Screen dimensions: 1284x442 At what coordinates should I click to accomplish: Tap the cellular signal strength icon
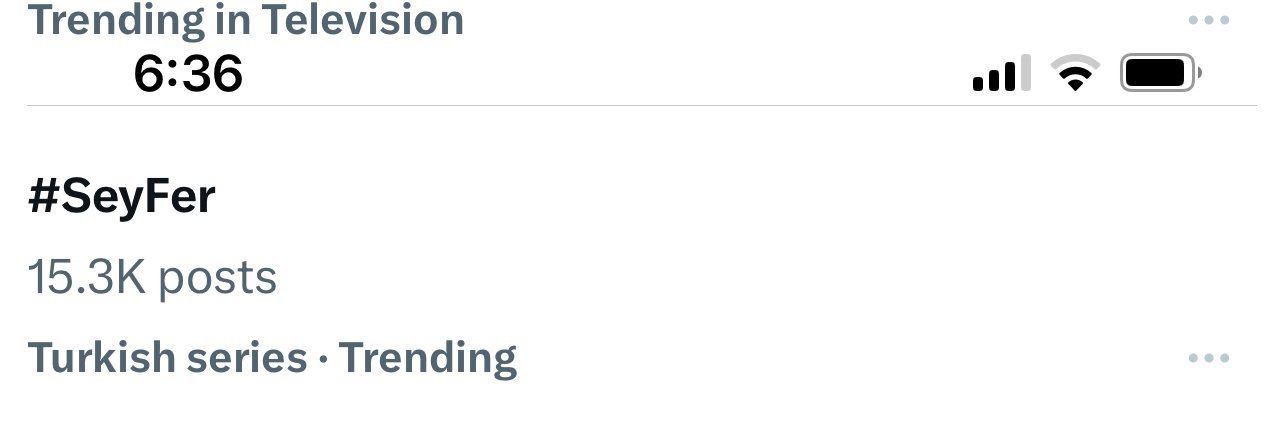(x=1001, y=76)
